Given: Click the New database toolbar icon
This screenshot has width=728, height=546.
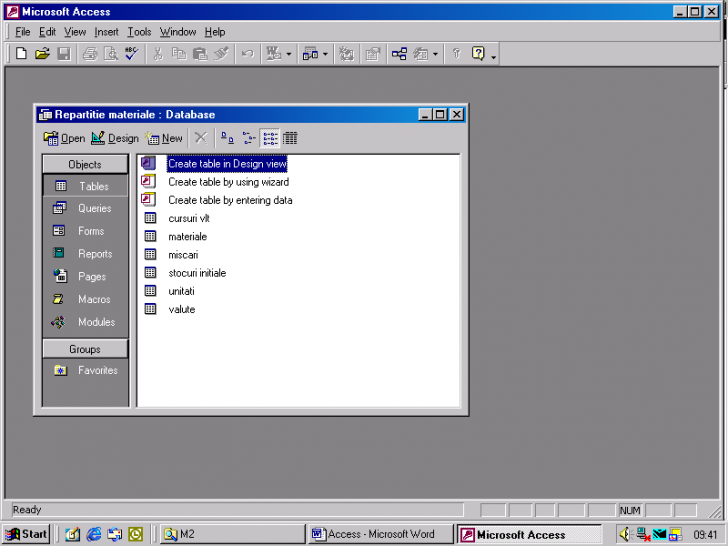Looking at the screenshot, I should pos(21,54).
